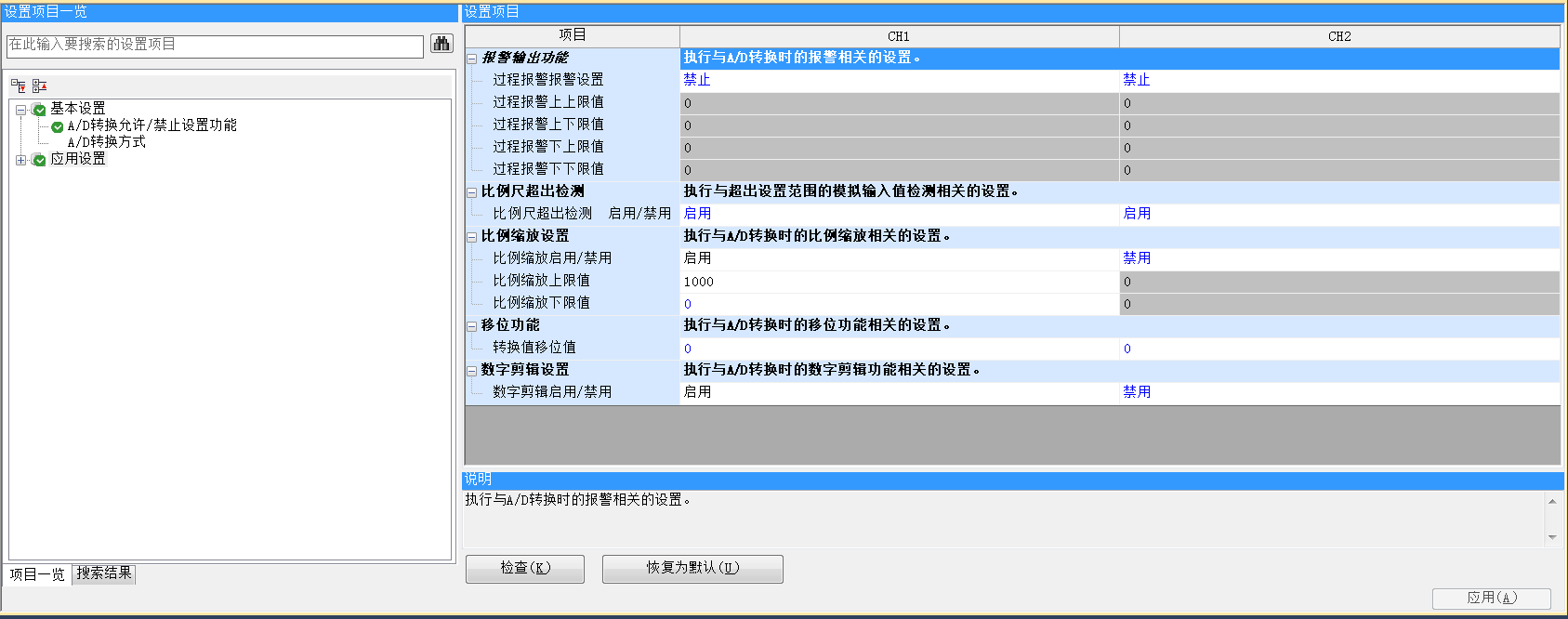This screenshot has width=1568, height=619.
Task: Select the A/D转换方式 tree item
Action: tap(106, 142)
